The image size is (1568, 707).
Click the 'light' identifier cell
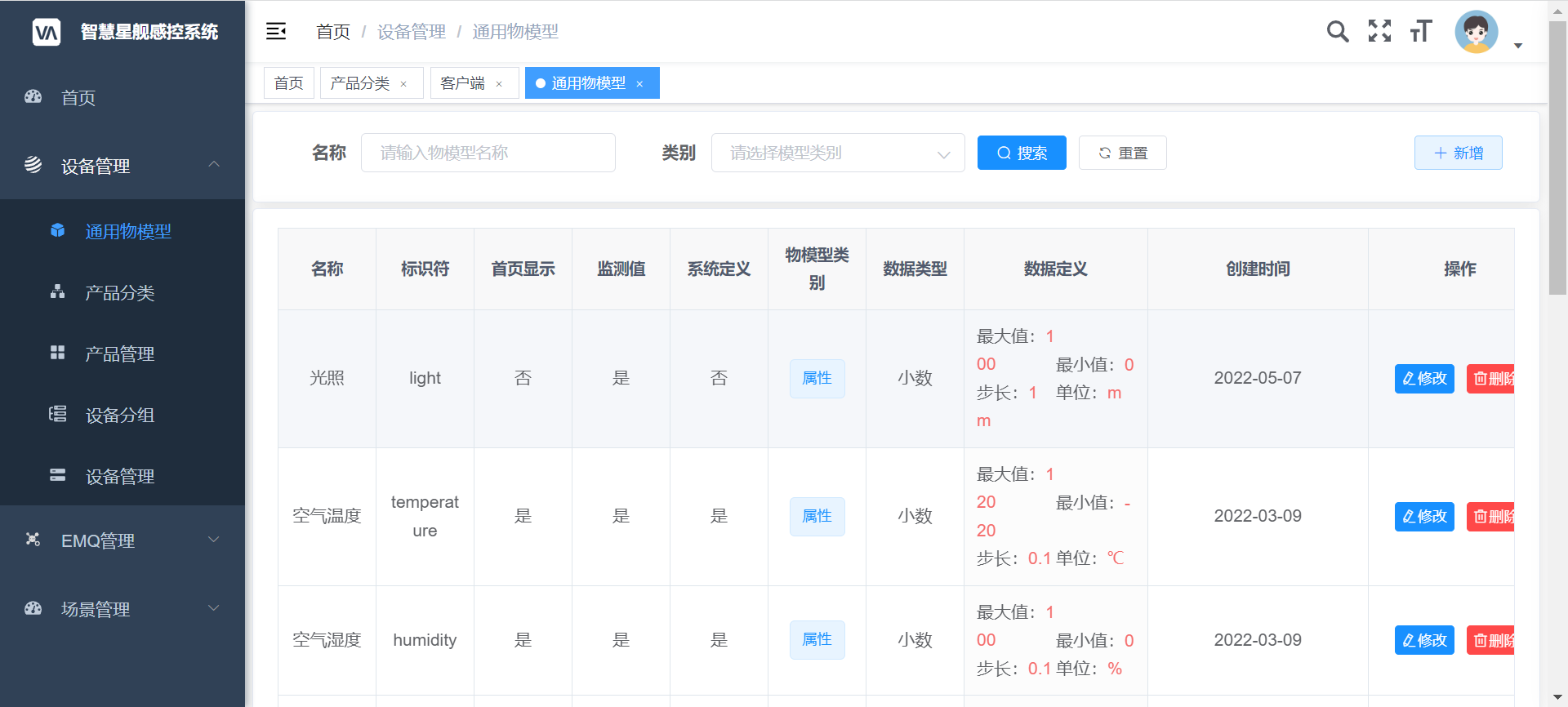pos(425,378)
